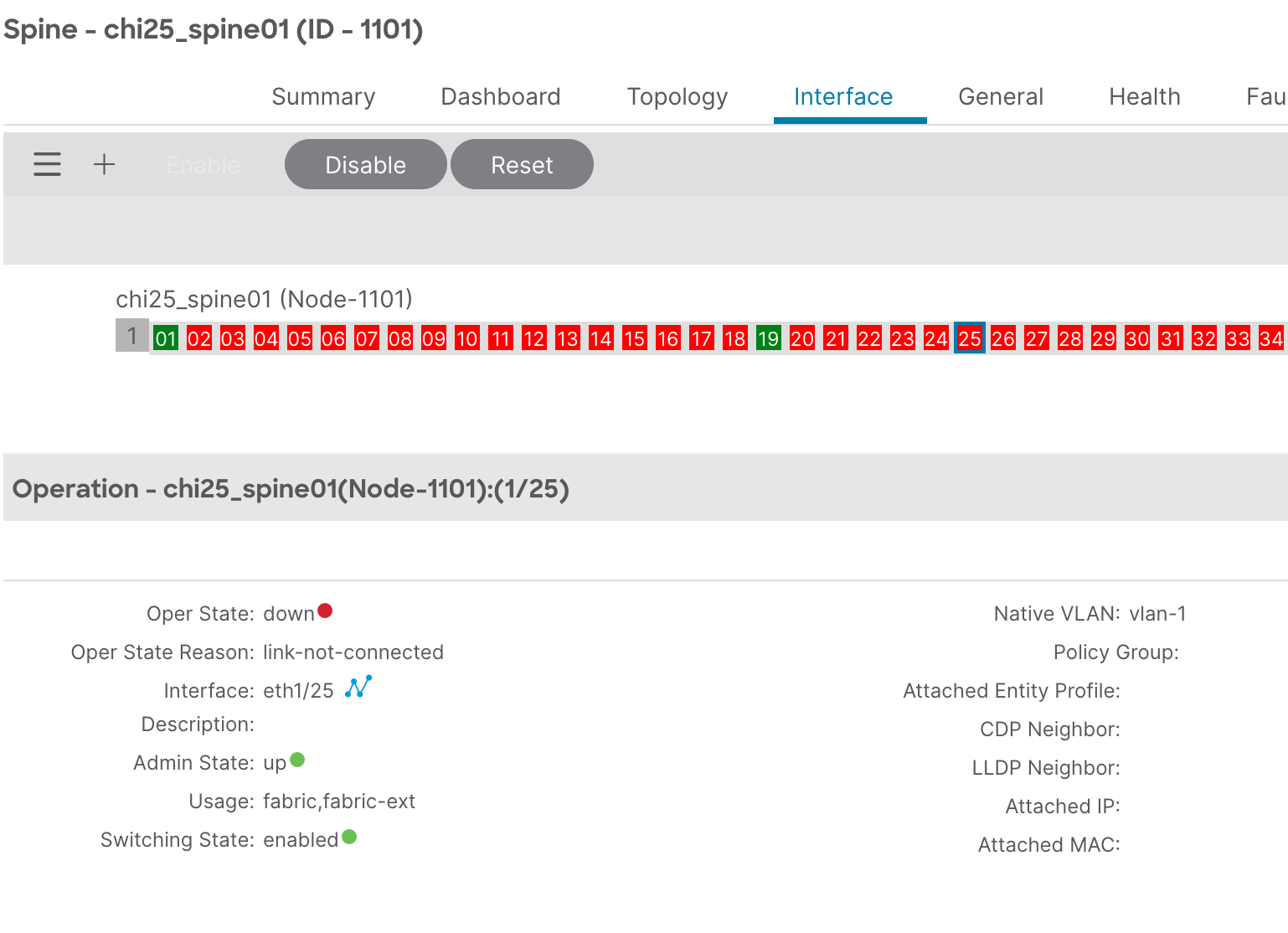The height and width of the screenshot is (933, 1288).
Task: Select port 34 at the end of the row
Action: click(1270, 338)
